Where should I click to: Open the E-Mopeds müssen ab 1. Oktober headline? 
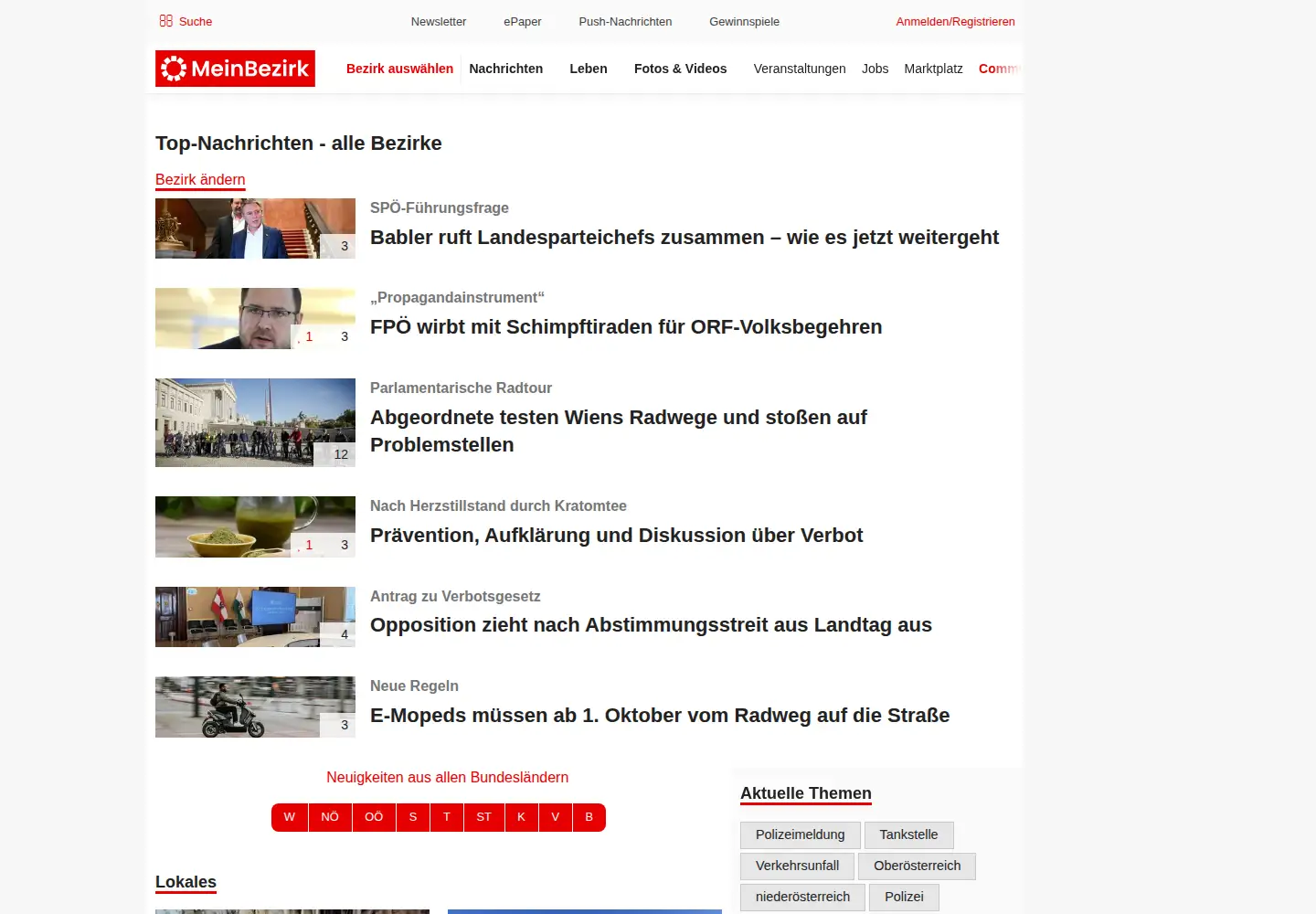660,716
